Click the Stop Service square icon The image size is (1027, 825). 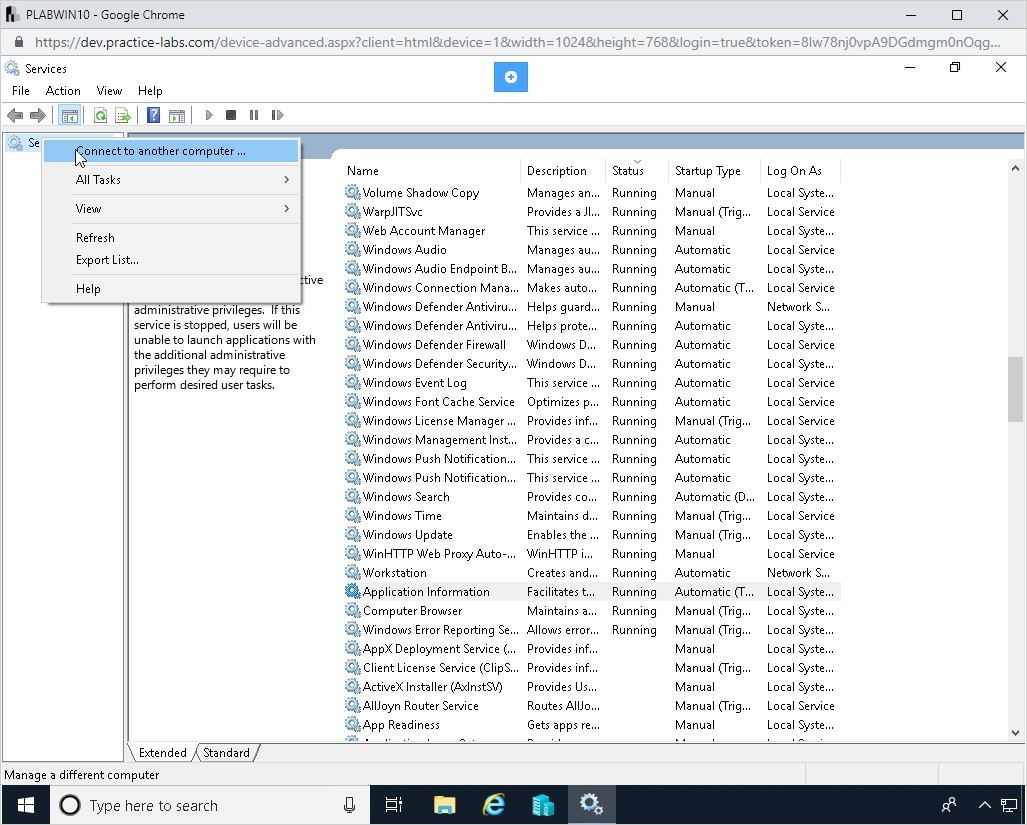click(231, 115)
